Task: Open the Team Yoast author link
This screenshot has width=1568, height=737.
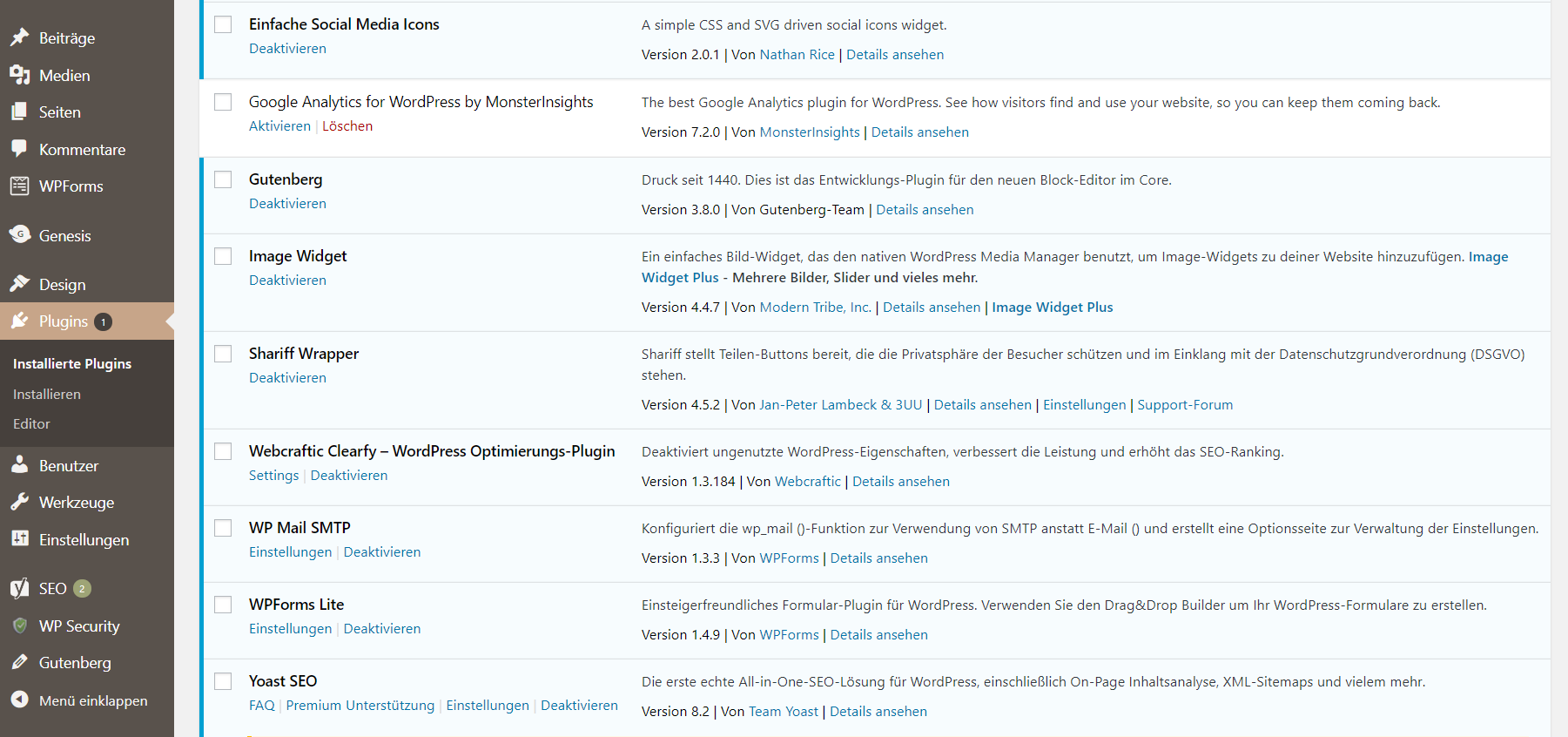Action: 784,712
